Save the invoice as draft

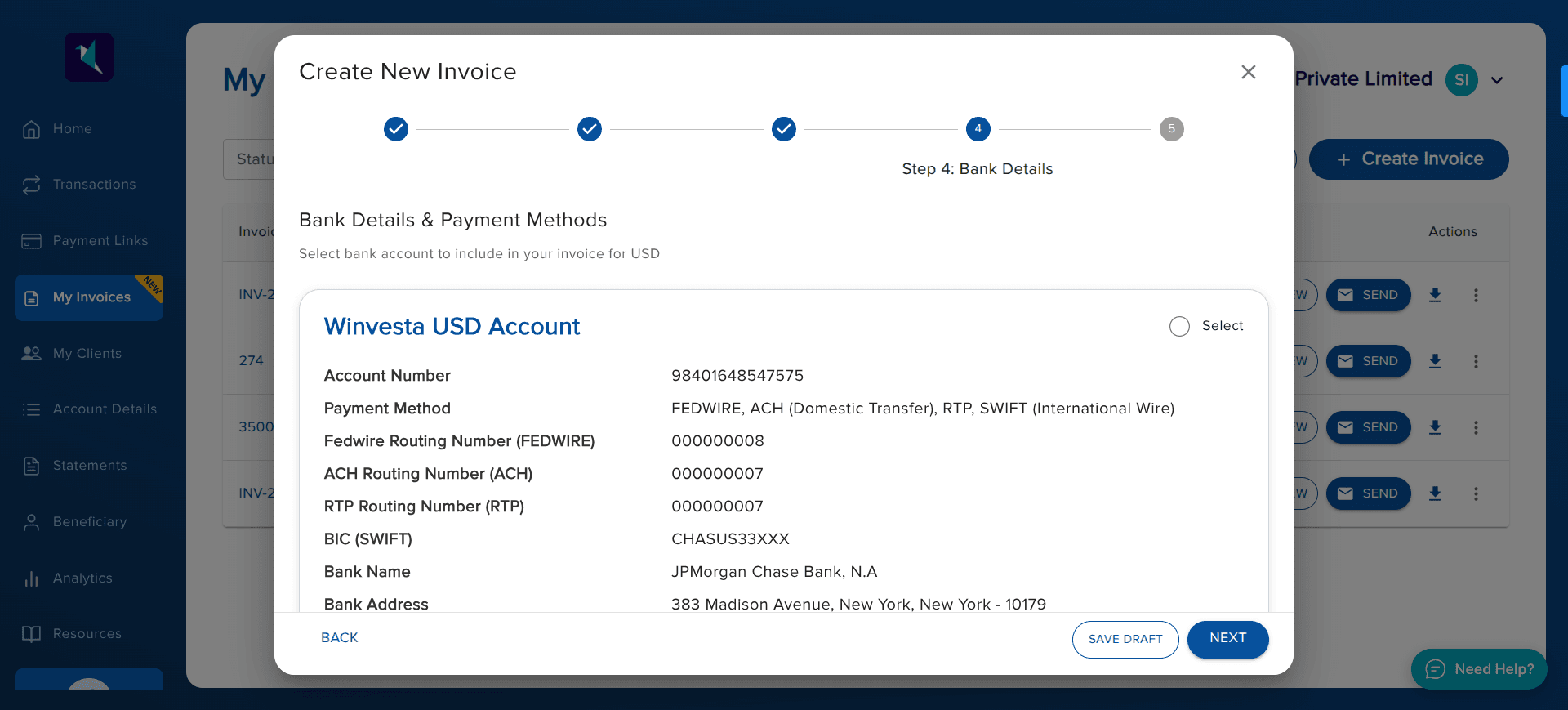[1125, 639]
